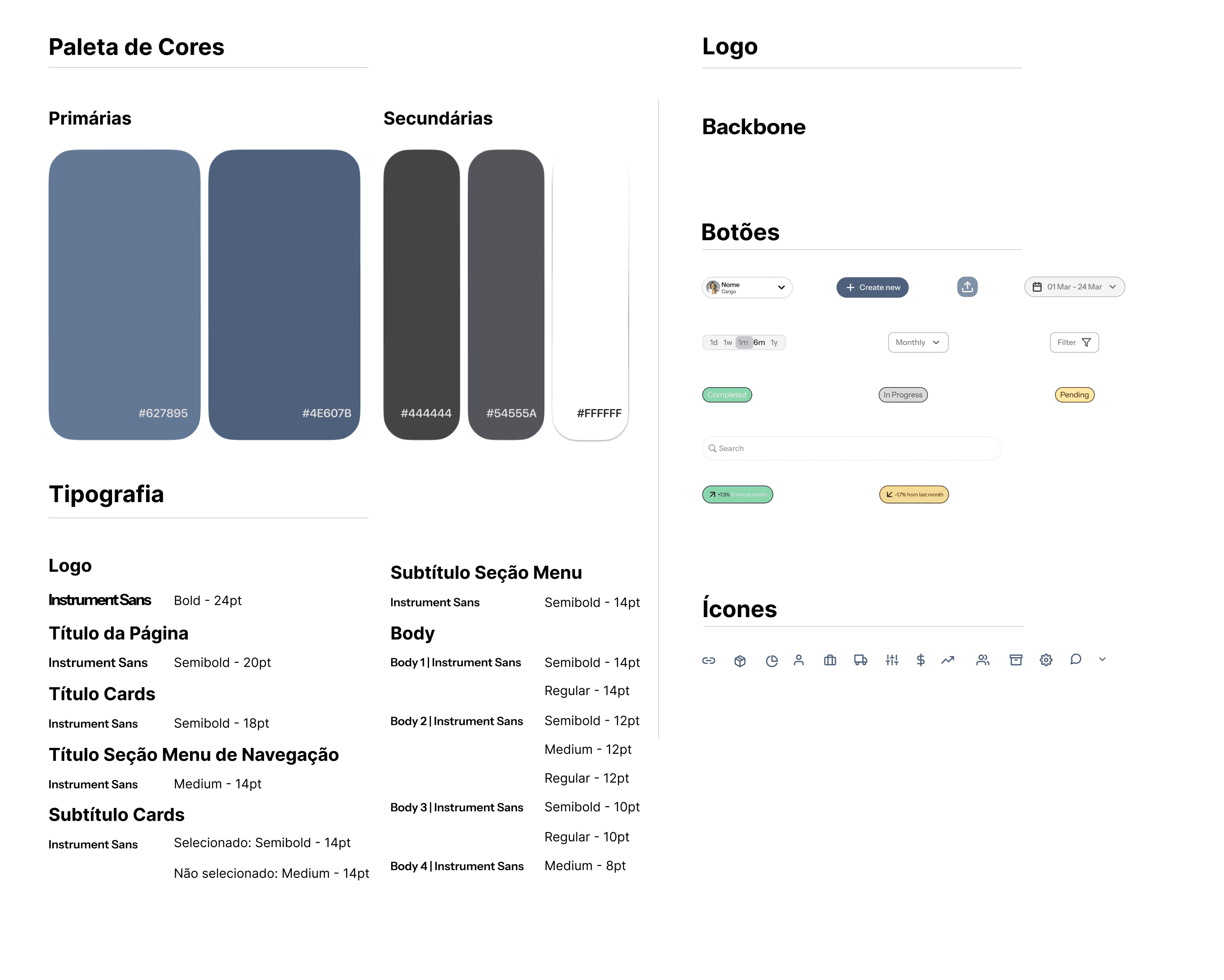Viewport: 1224px width, 980px height.
Task: Select the trending-up arrow icon
Action: pyautogui.click(x=948, y=659)
